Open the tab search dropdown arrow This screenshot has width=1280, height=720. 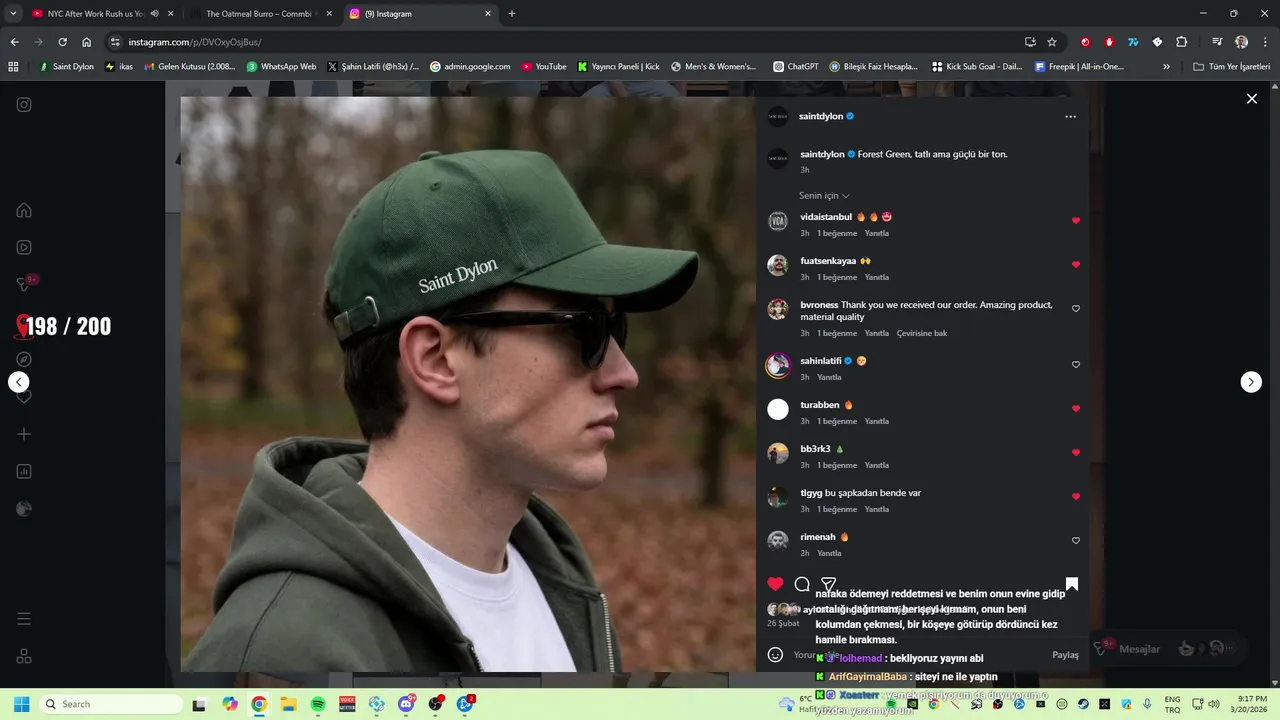pos(13,14)
